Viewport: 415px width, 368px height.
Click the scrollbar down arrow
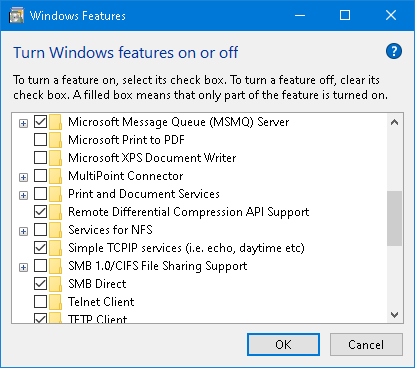tap(395, 315)
